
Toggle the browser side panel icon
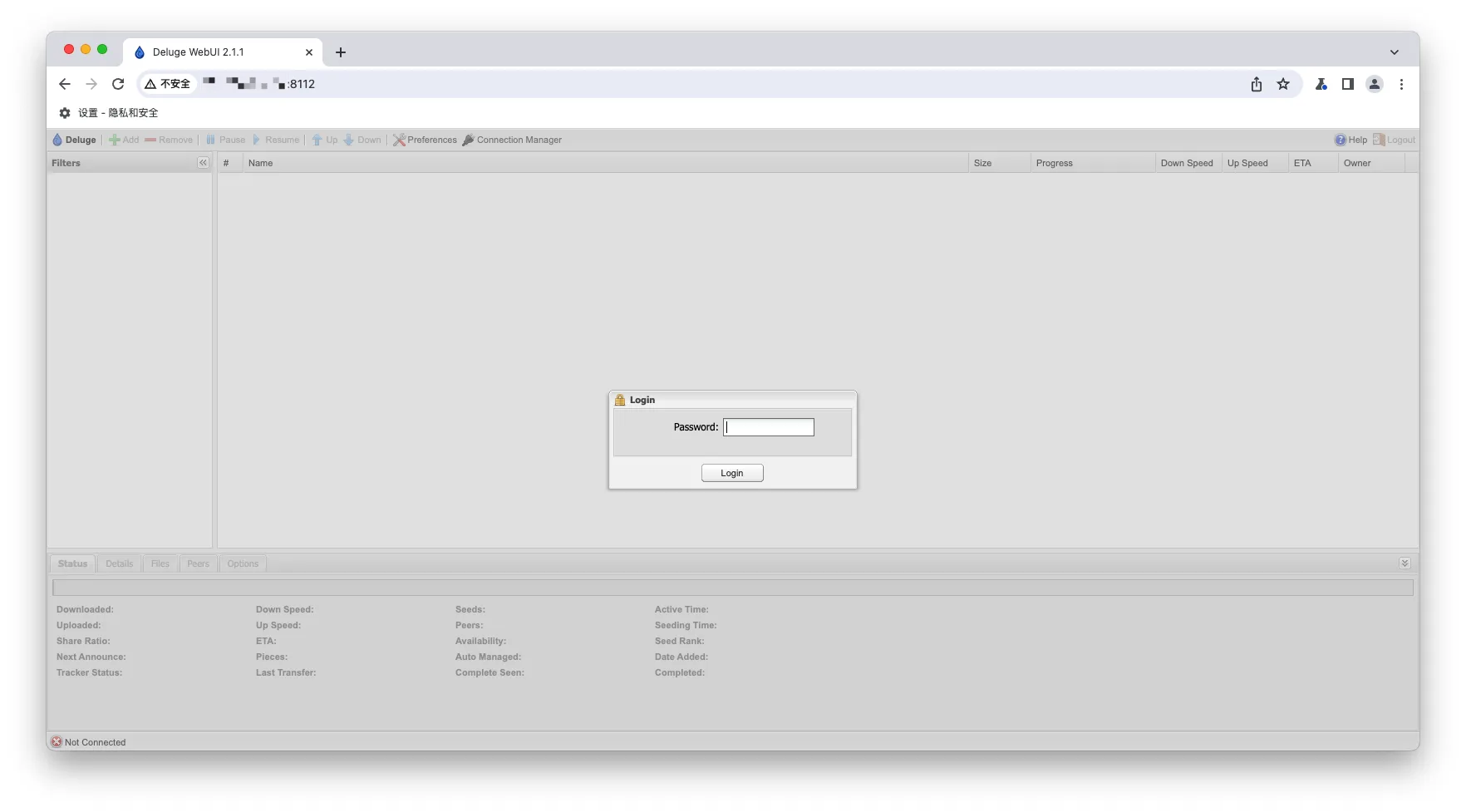coord(1348,84)
